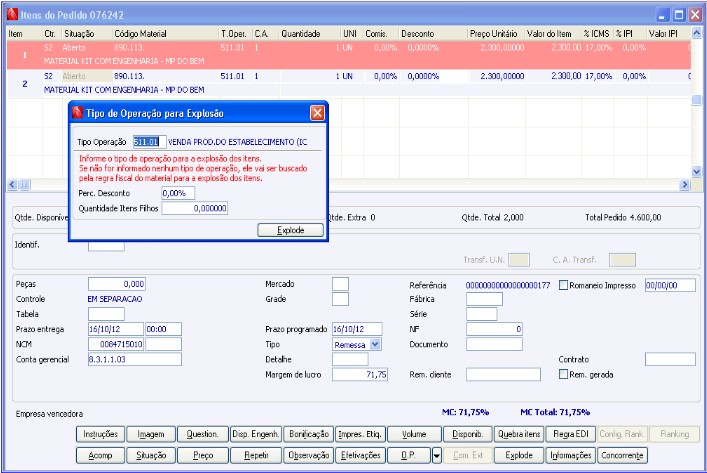Viewport: 707px width, 473px height.
Task: Click the Desconto column header
Action: pyautogui.click(x=433, y=34)
